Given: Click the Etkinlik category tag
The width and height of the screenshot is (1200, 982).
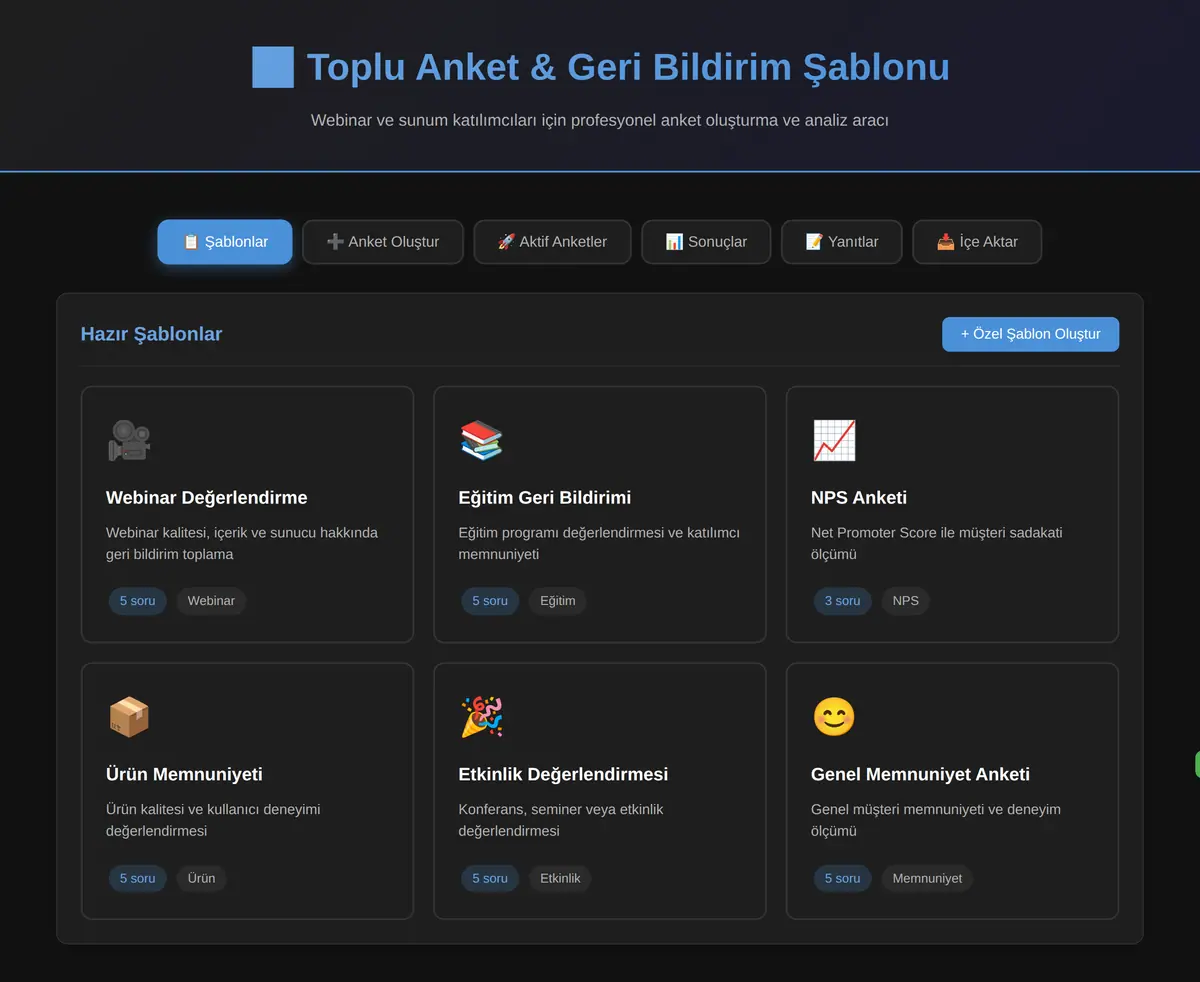Looking at the screenshot, I should click(x=560, y=878).
